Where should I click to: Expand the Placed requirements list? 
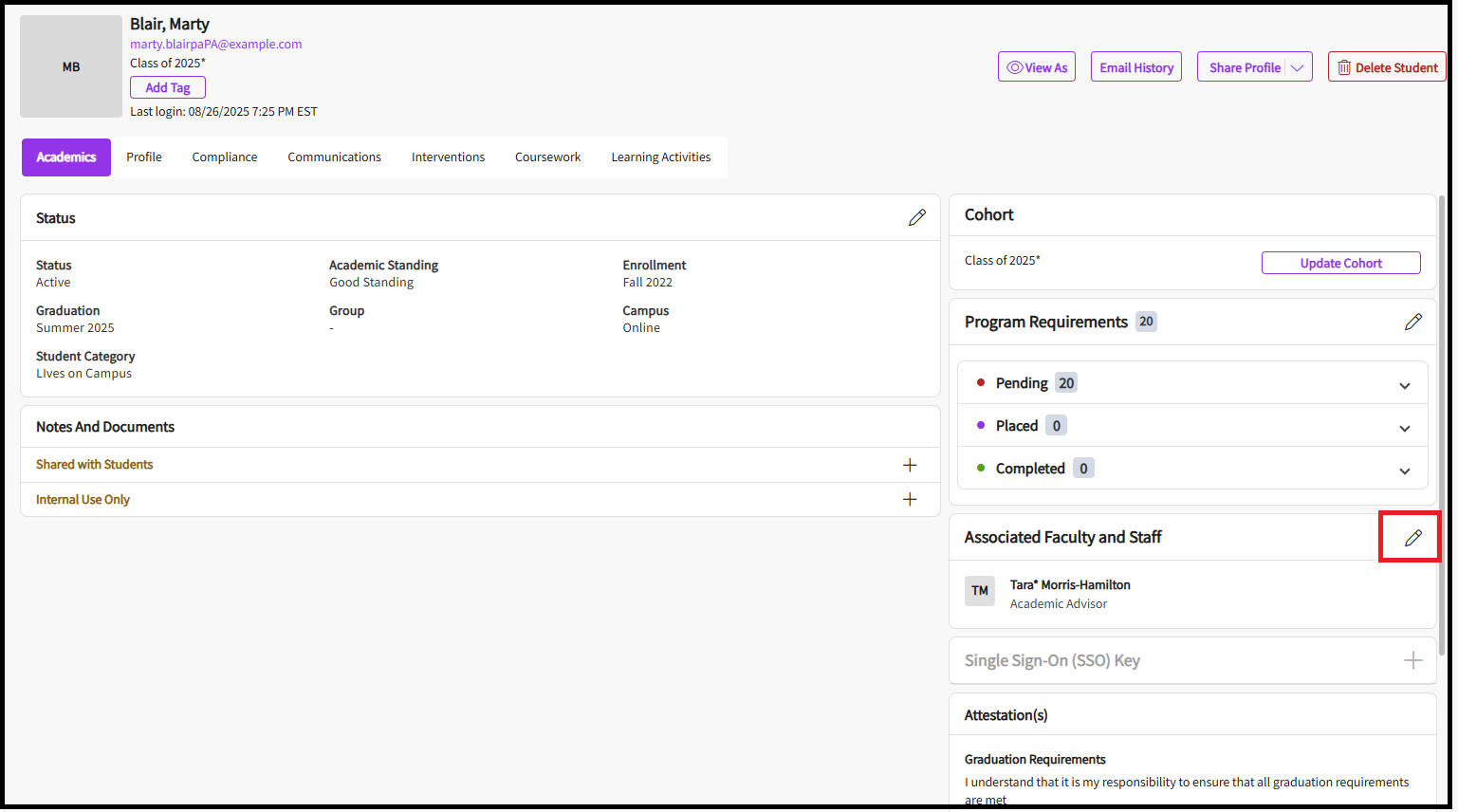(x=1404, y=428)
